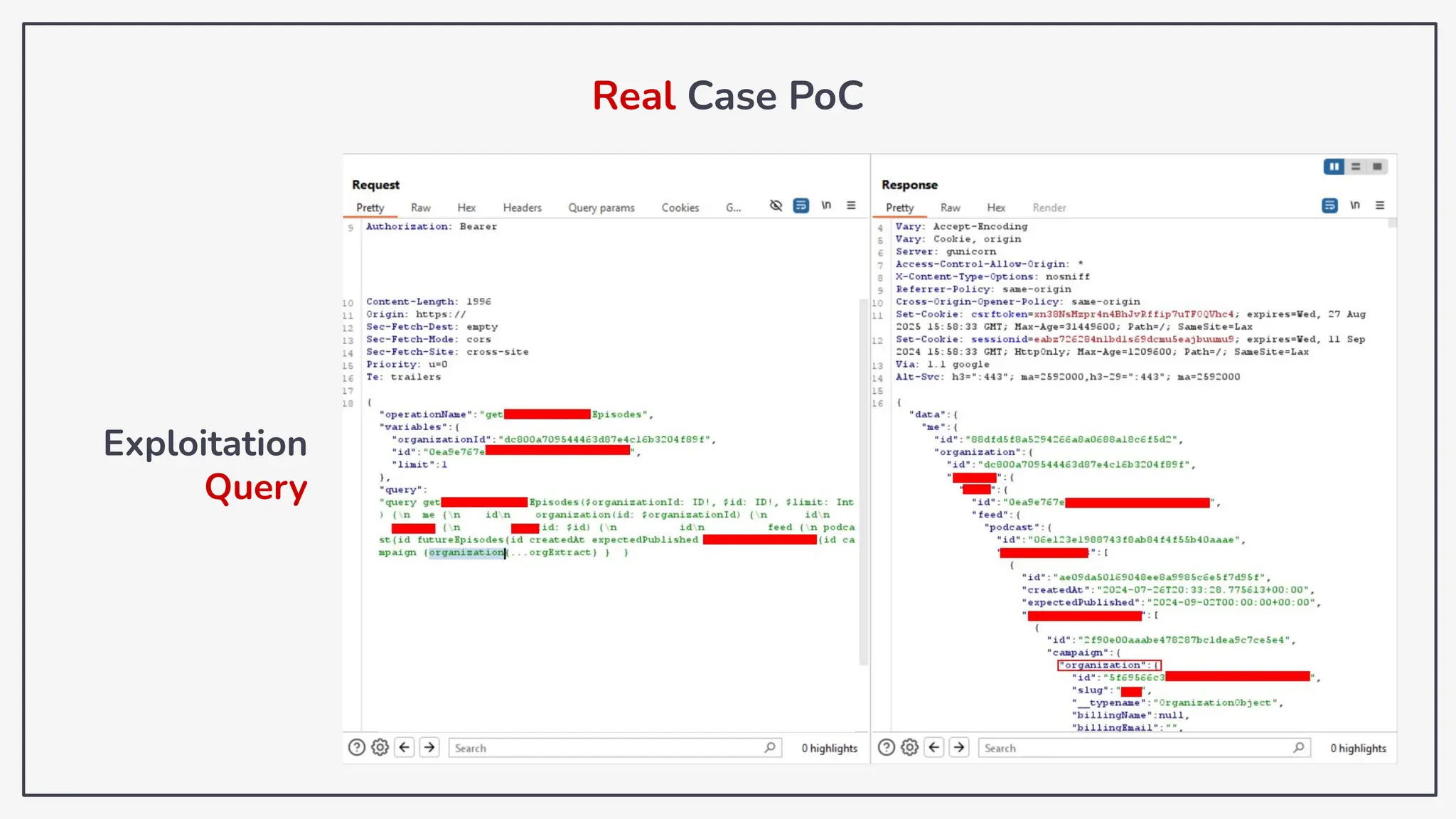Click magnifier icon in Response search box
This screenshot has height=819, width=1456.
pos(1299,747)
